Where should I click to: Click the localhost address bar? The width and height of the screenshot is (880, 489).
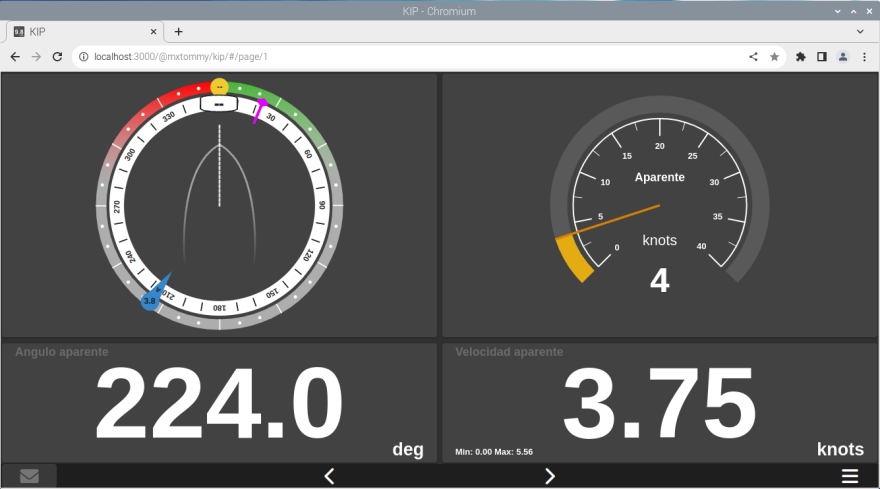[400, 57]
